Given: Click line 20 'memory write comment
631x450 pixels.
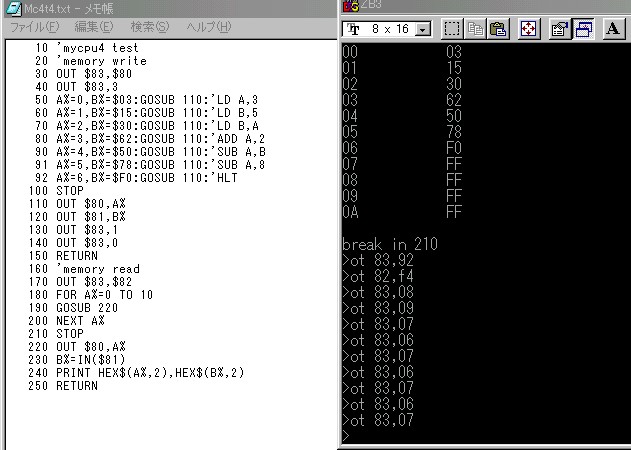Looking at the screenshot, I should [91, 61].
